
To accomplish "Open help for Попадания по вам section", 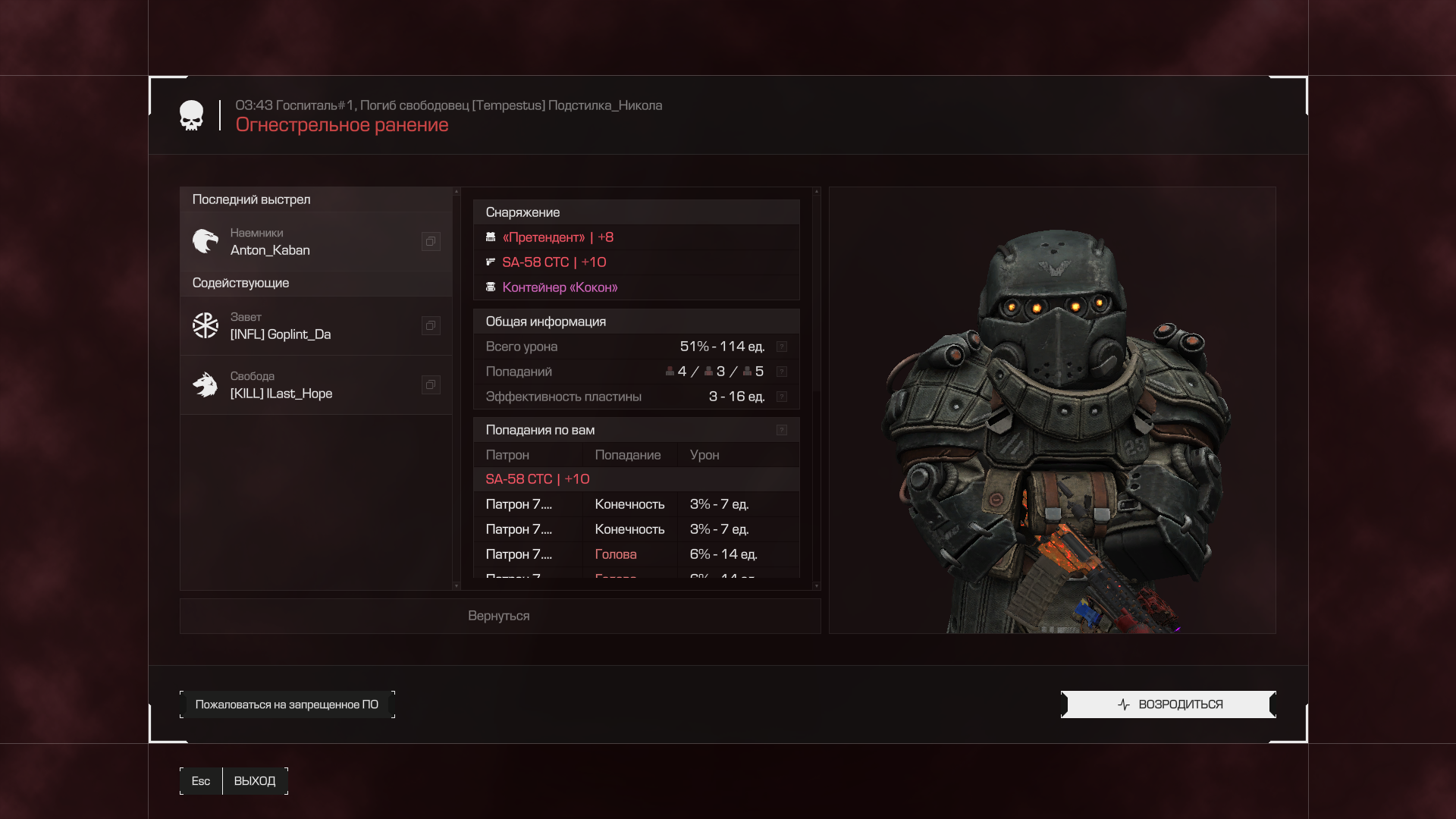I will pos(782,430).
